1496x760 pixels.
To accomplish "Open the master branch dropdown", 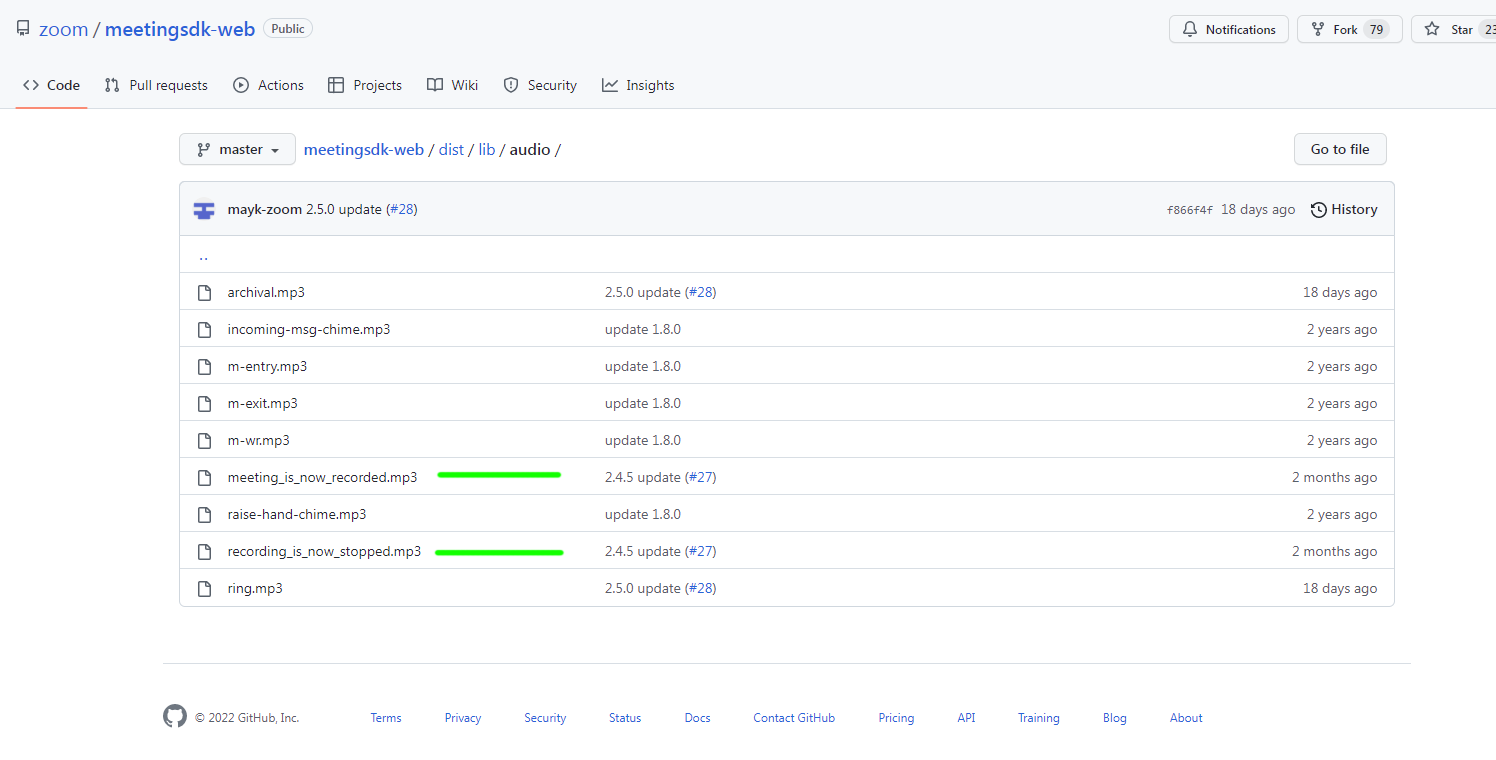I will coord(237,149).
